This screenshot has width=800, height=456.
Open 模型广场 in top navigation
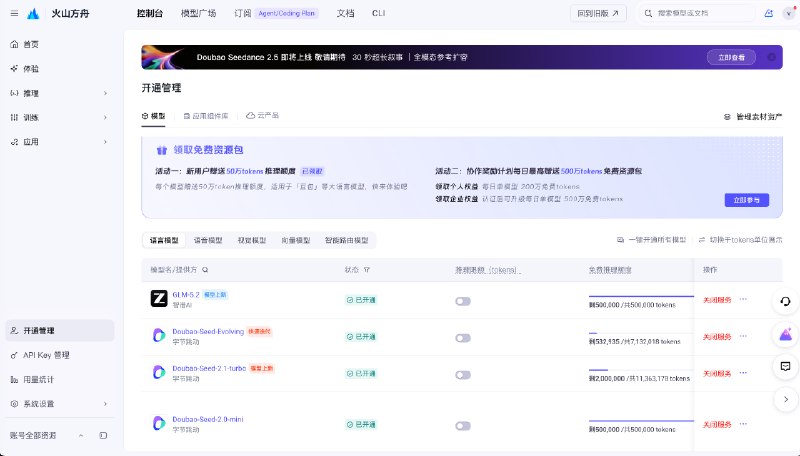click(x=198, y=13)
